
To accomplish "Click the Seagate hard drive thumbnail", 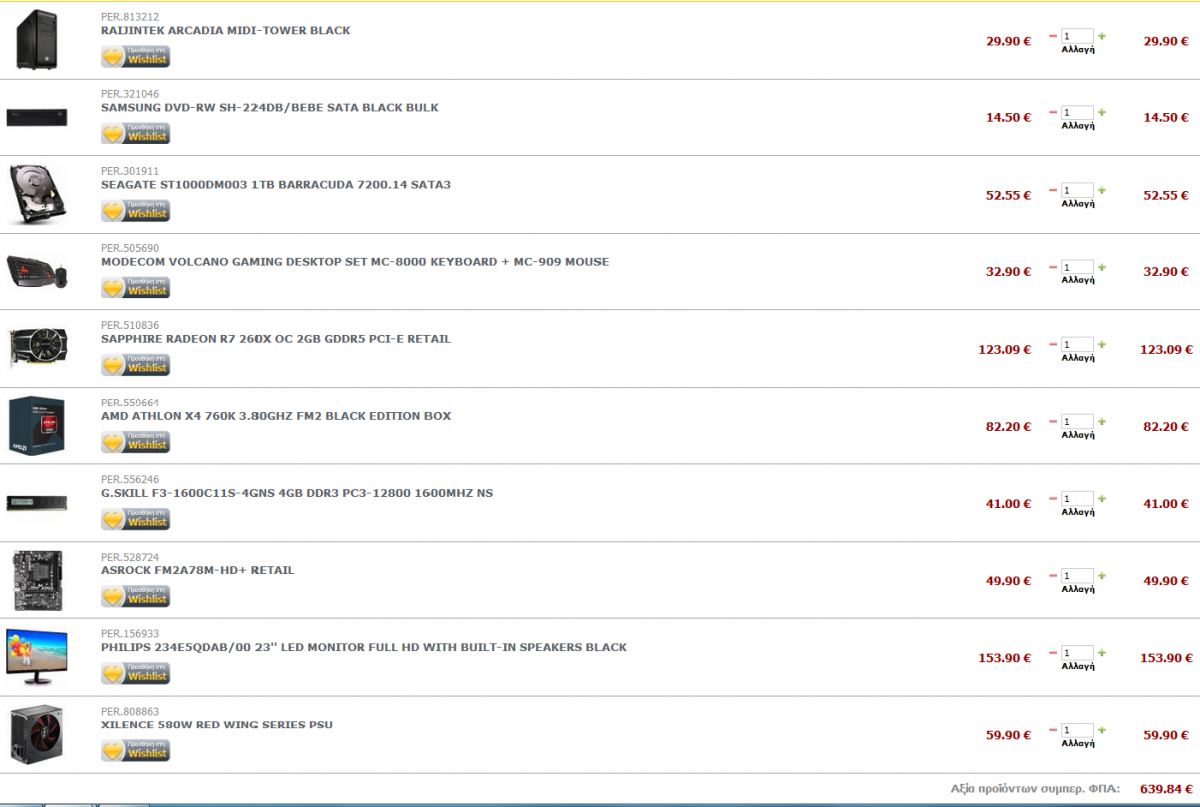I will point(37,194).
